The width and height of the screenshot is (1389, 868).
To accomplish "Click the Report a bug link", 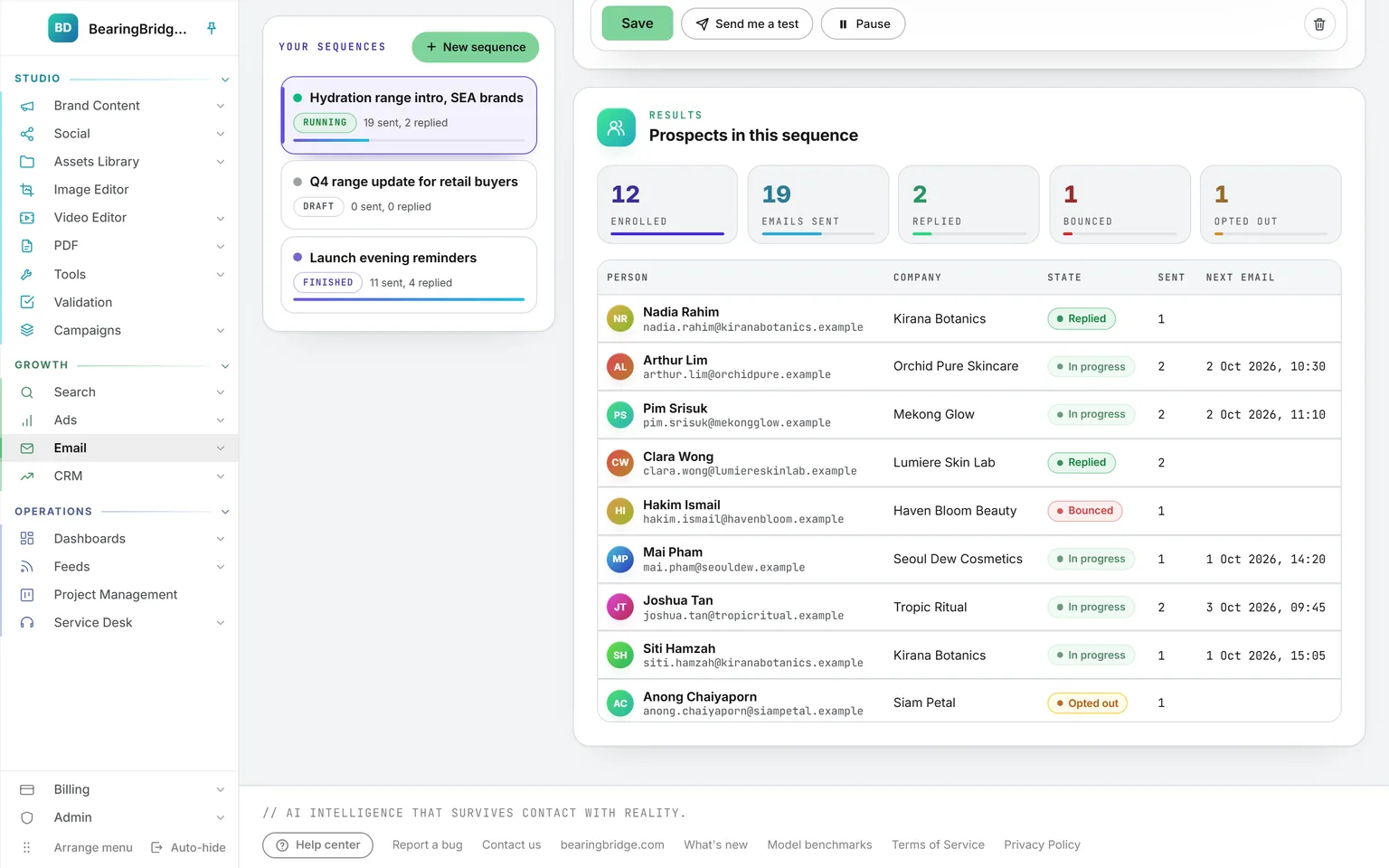I will tap(428, 845).
